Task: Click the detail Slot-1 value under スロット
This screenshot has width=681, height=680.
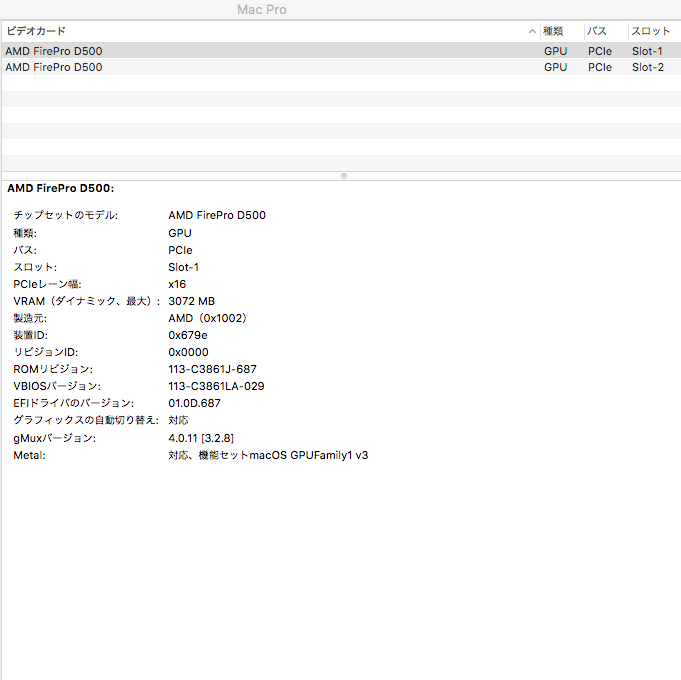Action: point(183,267)
